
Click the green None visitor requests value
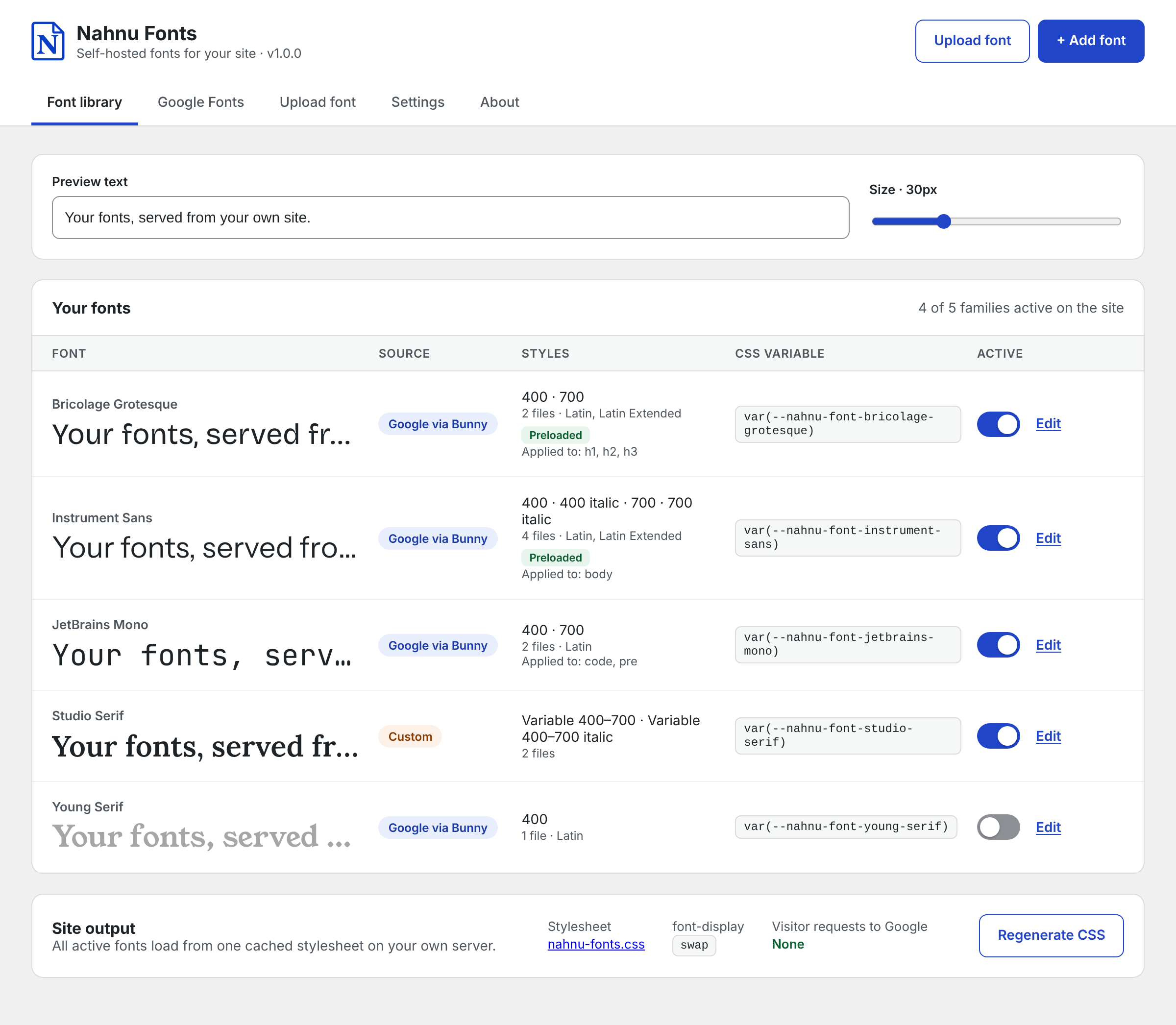(787, 944)
